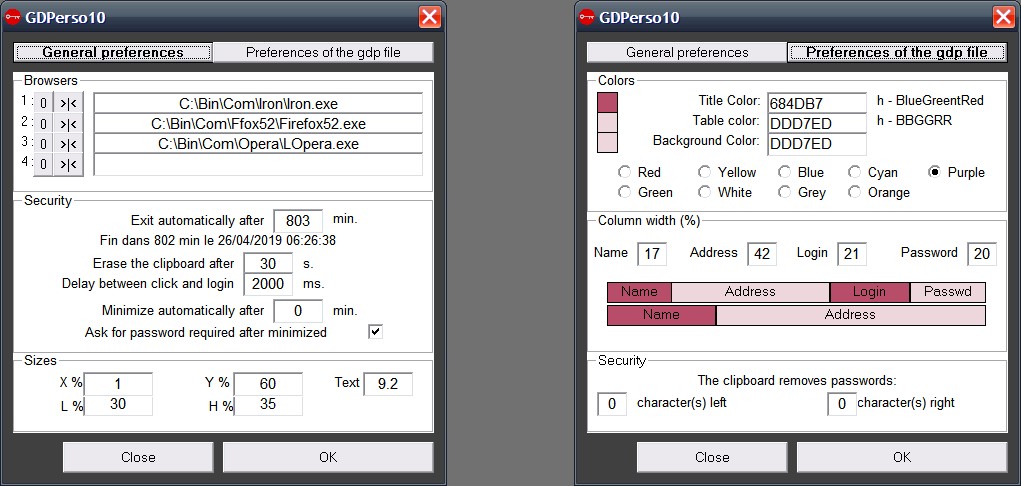Click the '0' button for browser 3
This screenshot has height=486, width=1021.
43,144
